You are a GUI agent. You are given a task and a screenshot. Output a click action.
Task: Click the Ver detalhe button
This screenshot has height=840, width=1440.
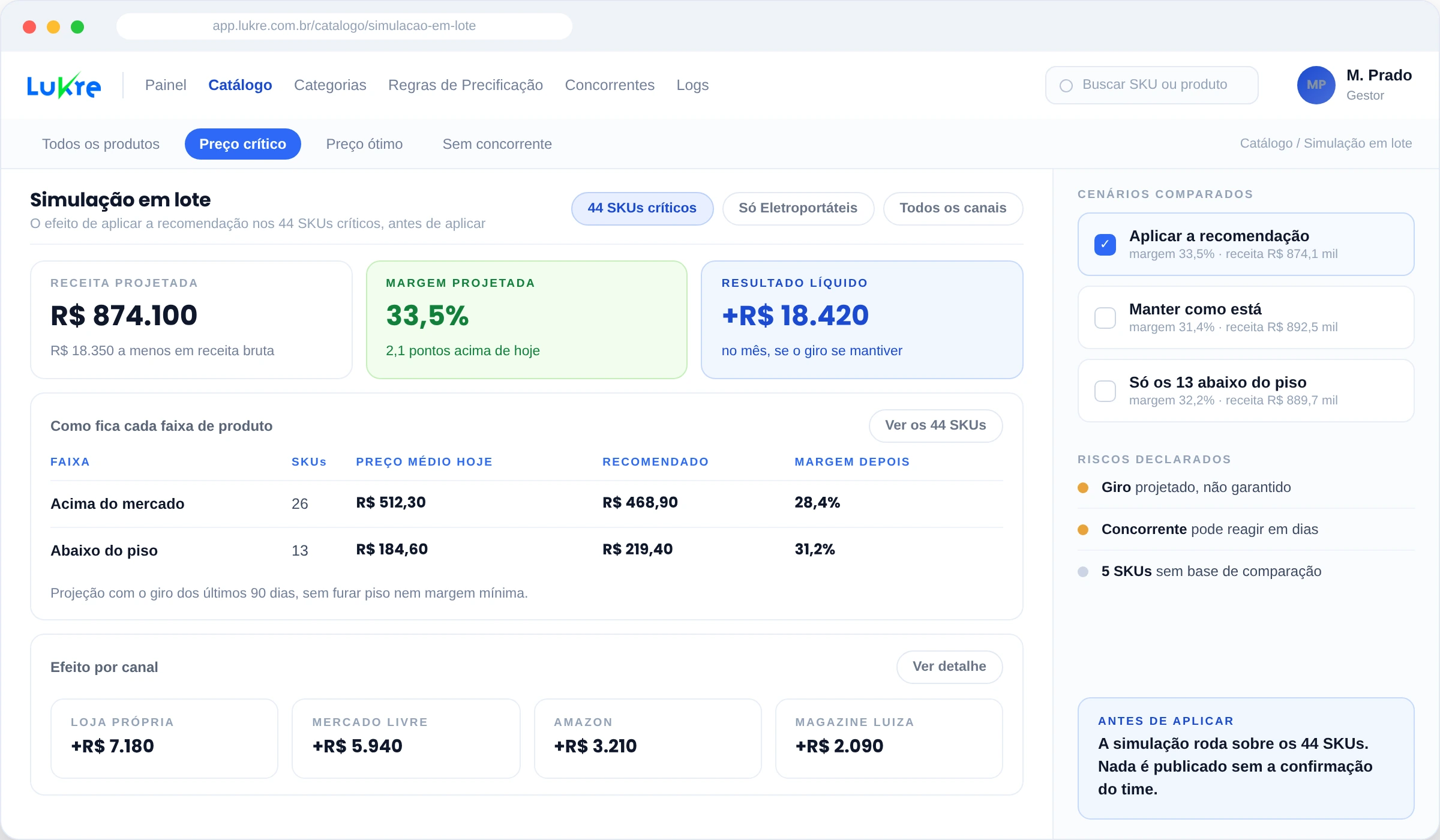tap(949, 667)
